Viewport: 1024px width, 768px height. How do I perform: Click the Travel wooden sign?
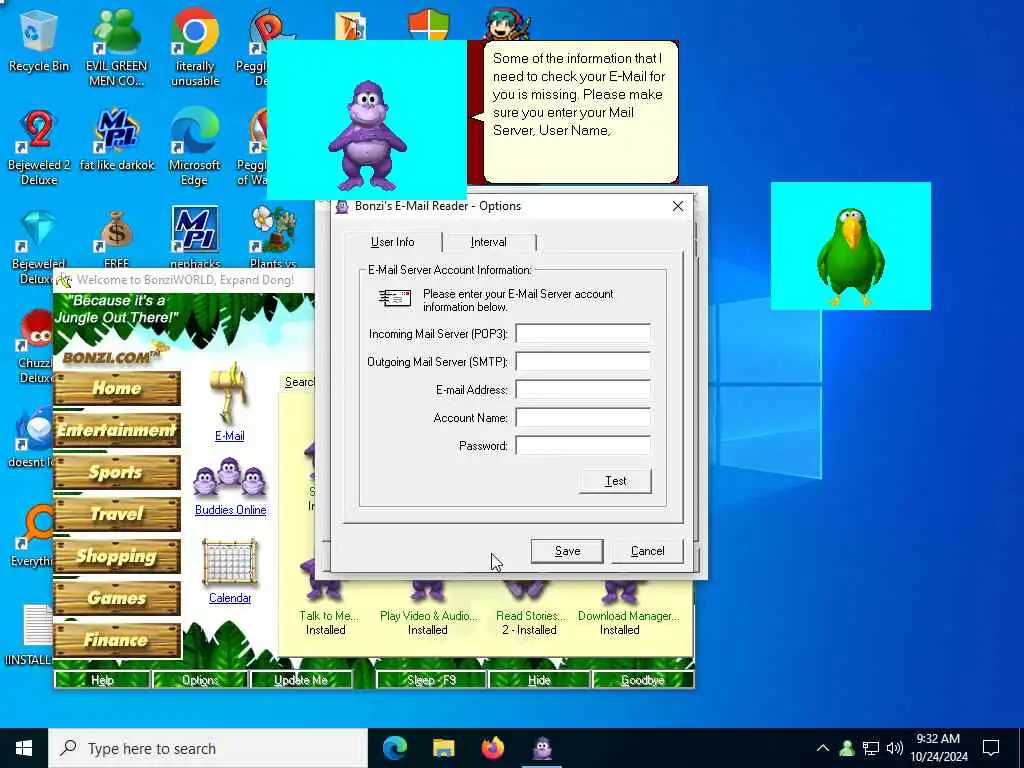(117, 514)
